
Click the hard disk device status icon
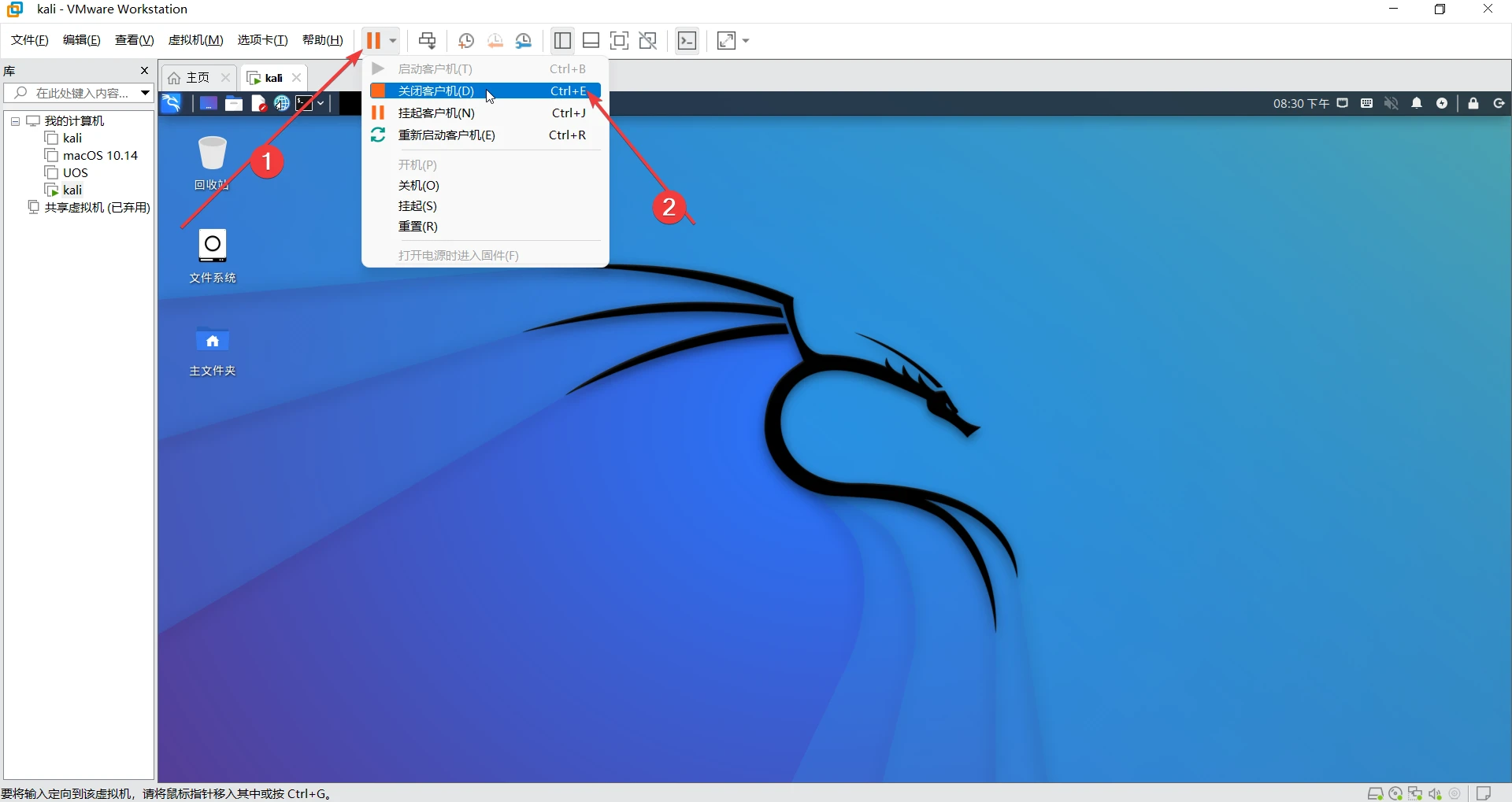[1375, 793]
